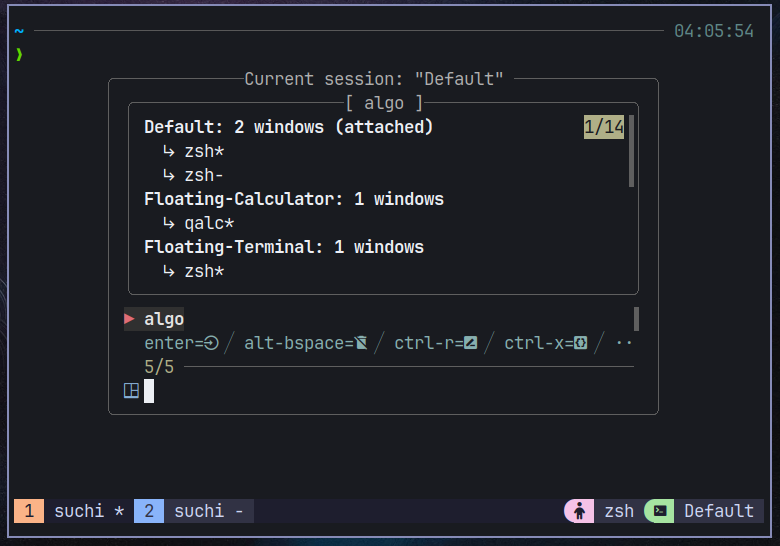The height and width of the screenshot is (546, 780).
Task: Switch to tmux window 2 suchi
Action: coord(194,511)
